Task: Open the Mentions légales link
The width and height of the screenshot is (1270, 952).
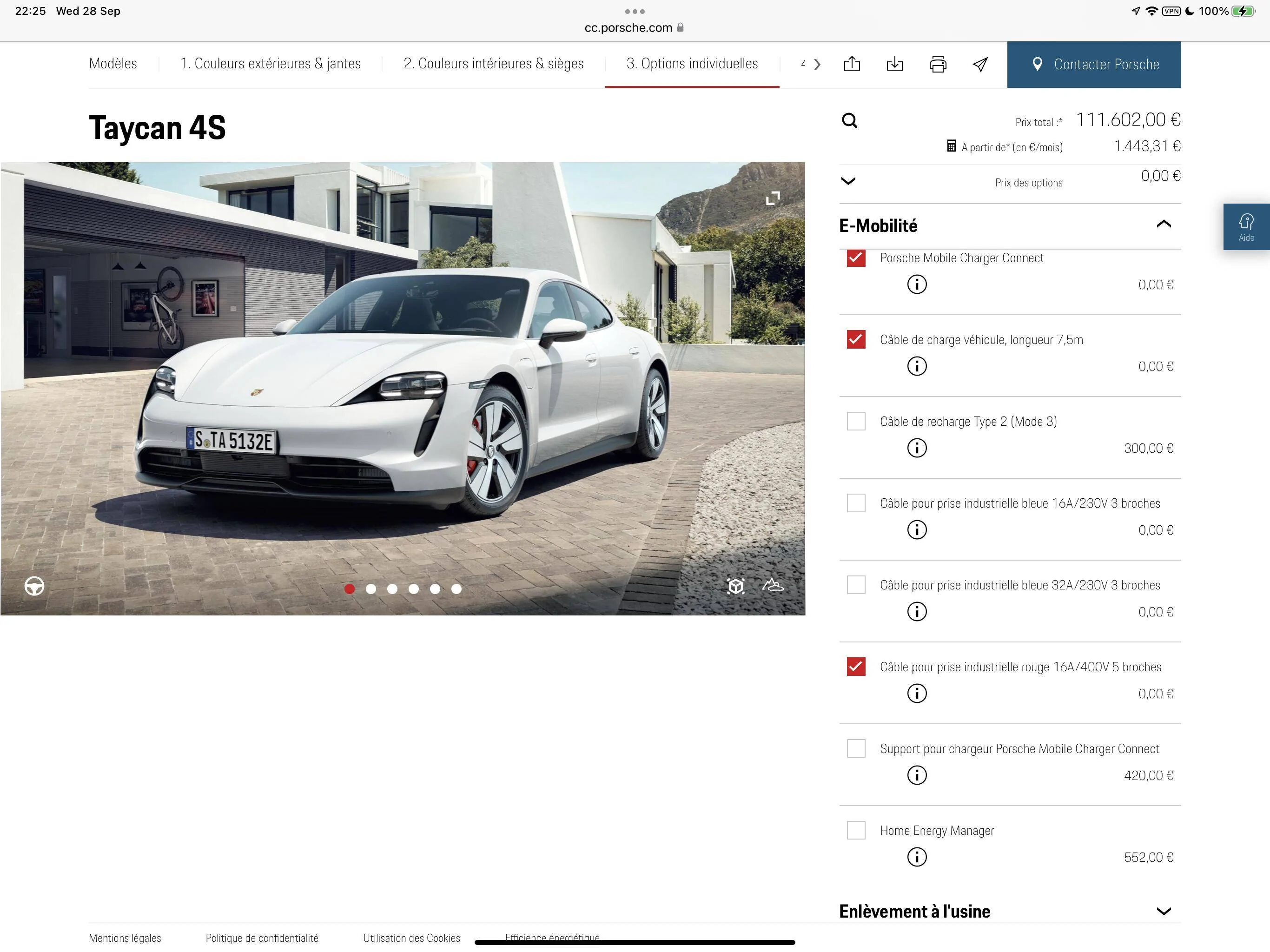Action: [125, 938]
